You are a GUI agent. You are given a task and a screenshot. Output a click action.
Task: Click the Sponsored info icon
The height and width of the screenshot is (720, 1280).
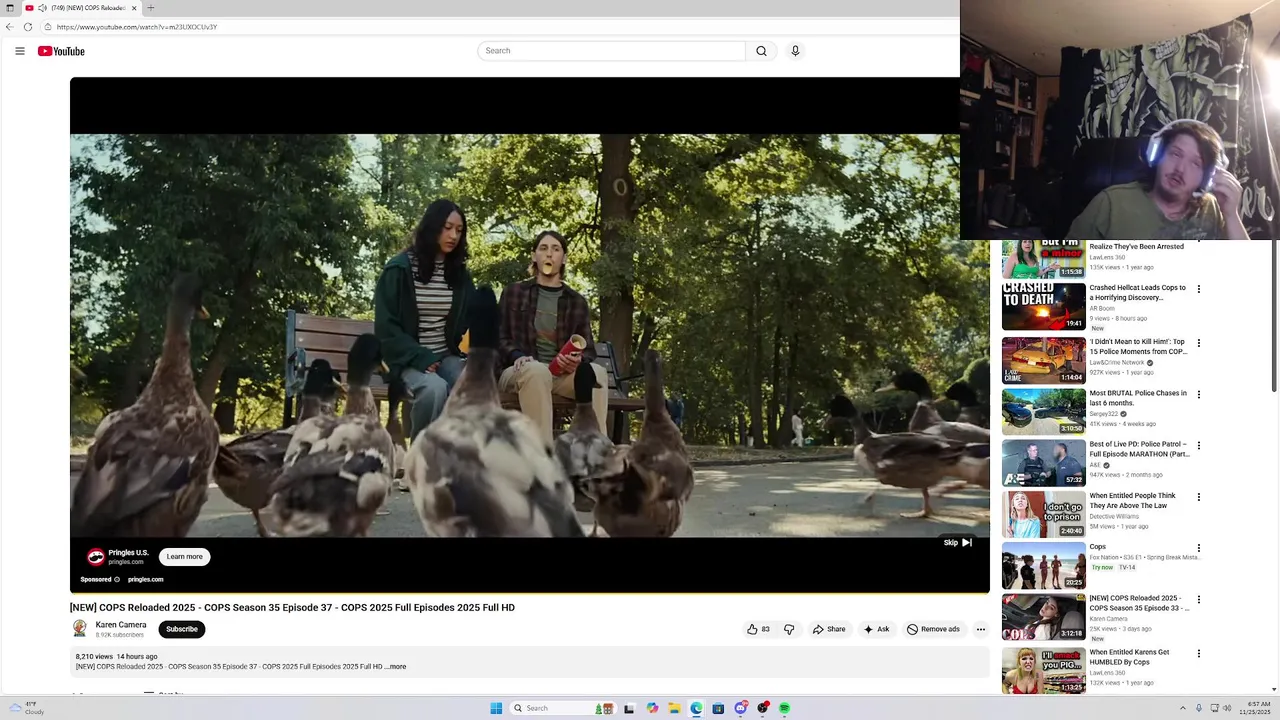pyautogui.click(x=117, y=580)
